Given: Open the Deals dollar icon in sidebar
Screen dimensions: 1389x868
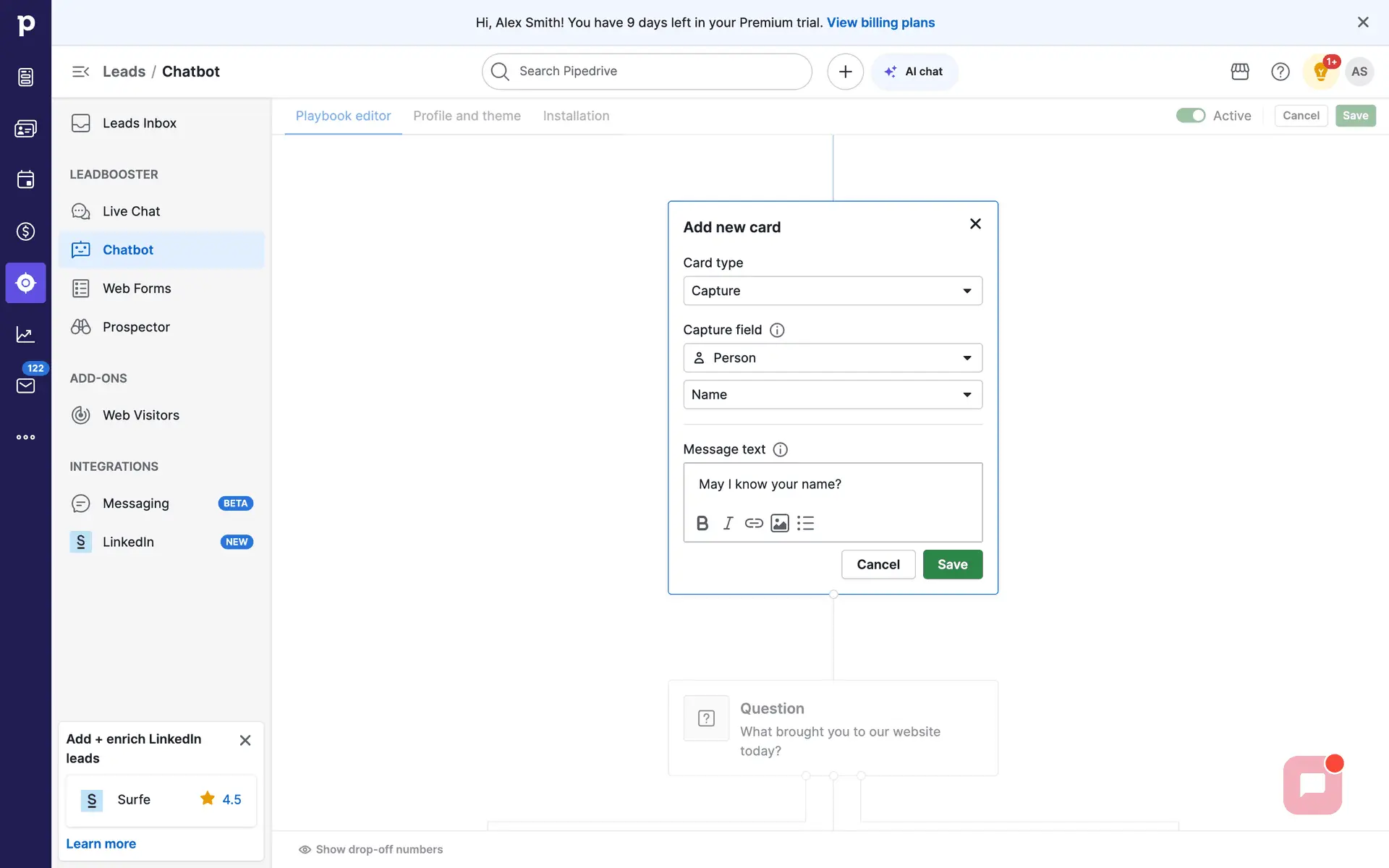Looking at the screenshot, I should click(x=25, y=231).
